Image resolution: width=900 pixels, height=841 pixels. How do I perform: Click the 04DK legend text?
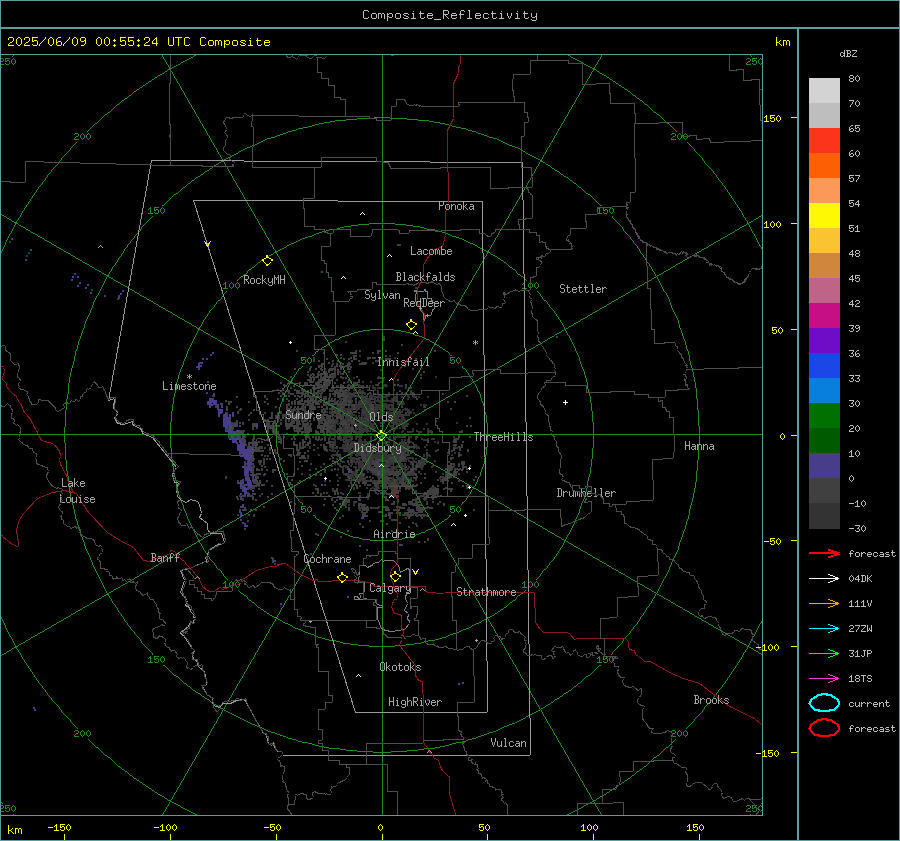coord(860,579)
